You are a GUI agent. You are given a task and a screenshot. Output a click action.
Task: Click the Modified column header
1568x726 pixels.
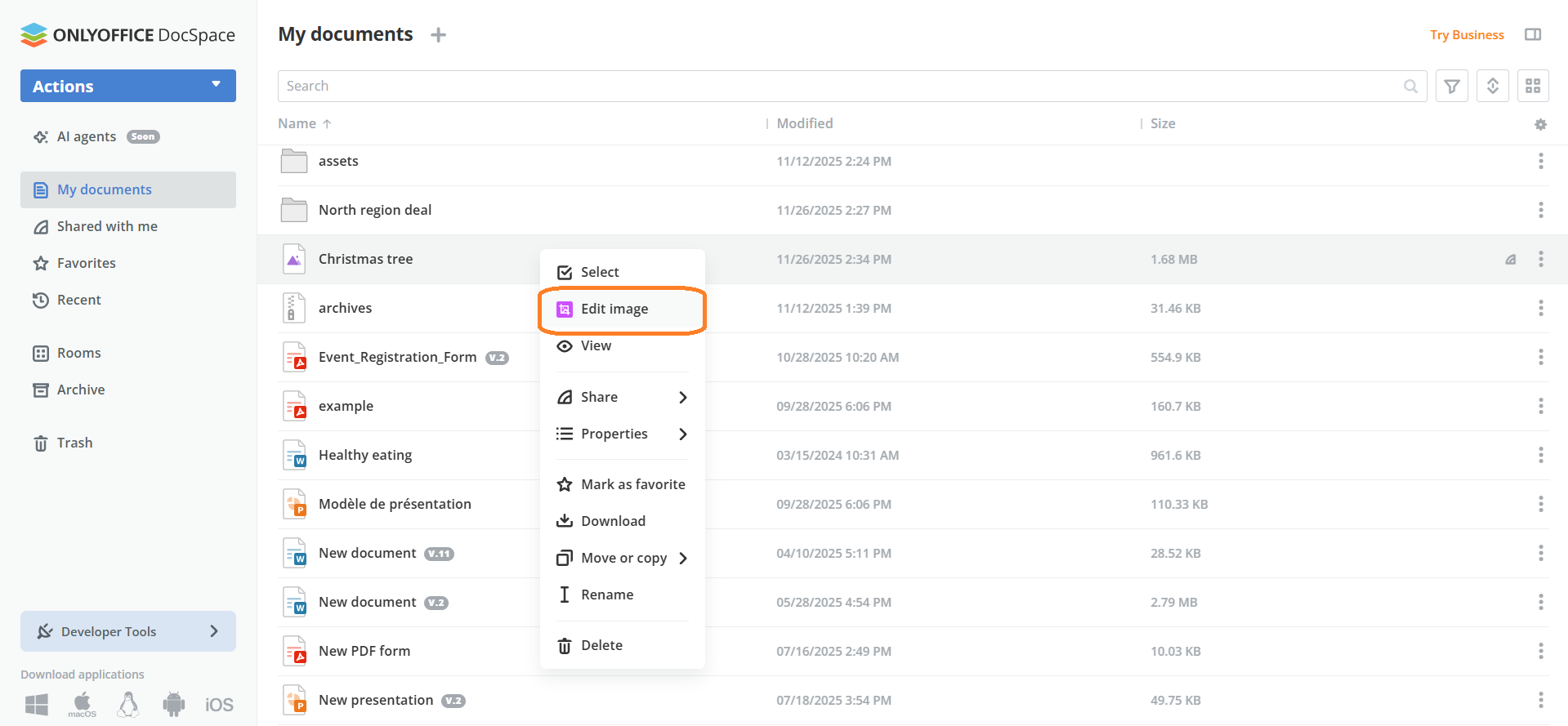pyautogui.click(x=805, y=123)
